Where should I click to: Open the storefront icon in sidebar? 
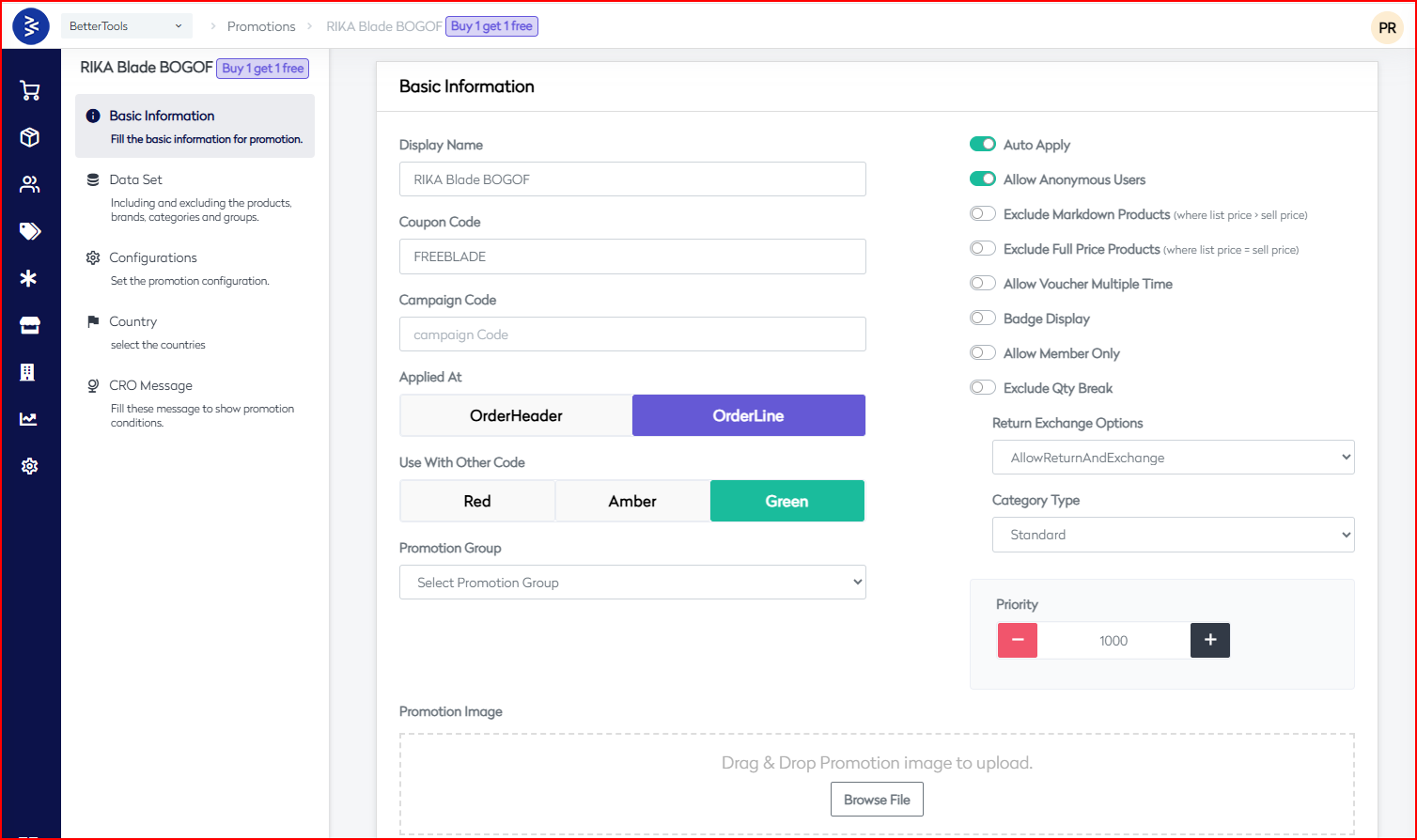click(x=30, y=325)
